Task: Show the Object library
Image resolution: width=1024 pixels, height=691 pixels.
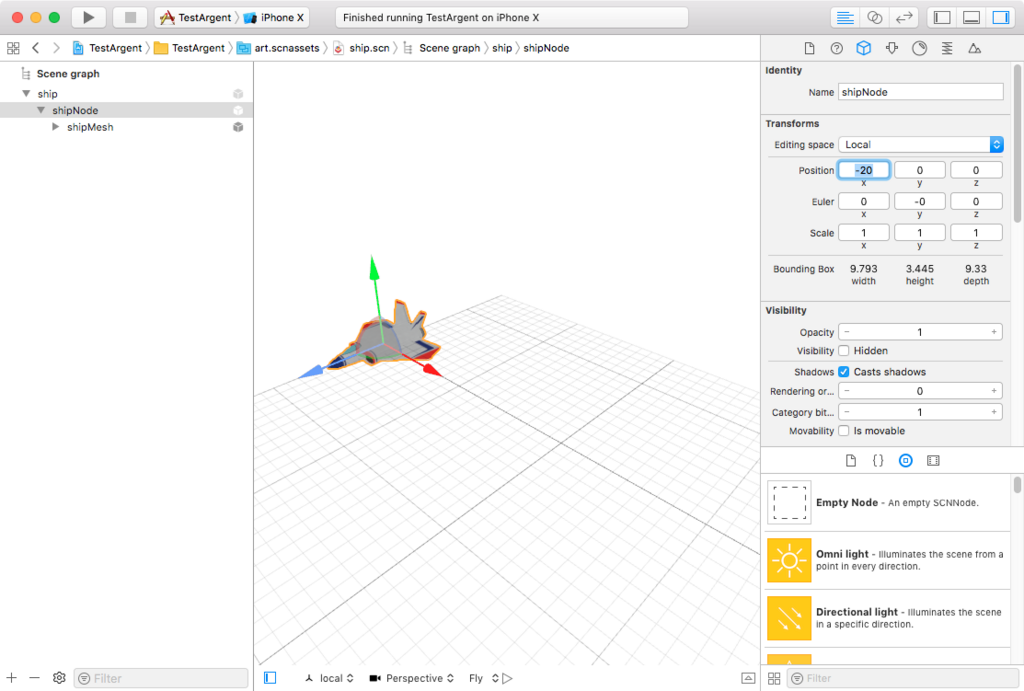Action: tap(905, 460)
